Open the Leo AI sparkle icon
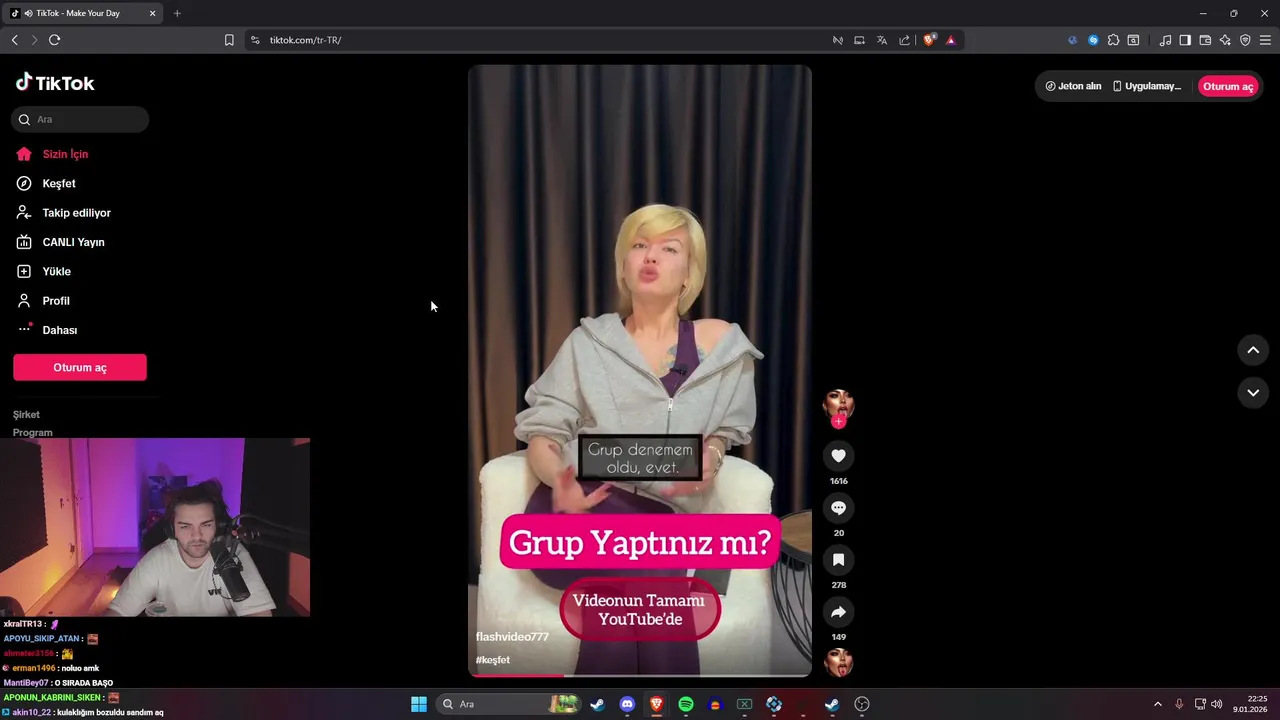Viewport: 1280px width, 720px height. (1225, 40)
